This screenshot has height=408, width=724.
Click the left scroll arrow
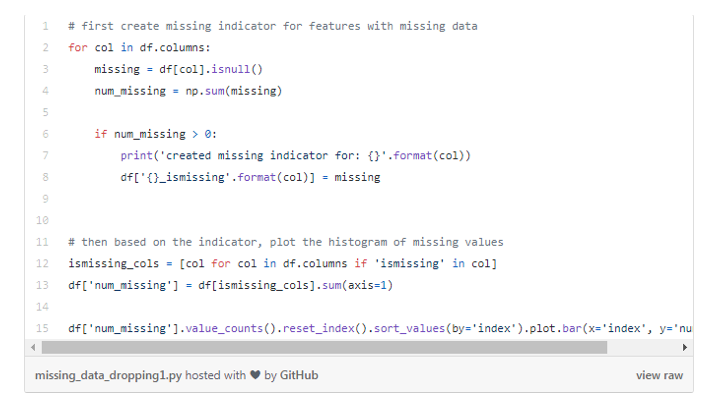click(x=35, y=347)
